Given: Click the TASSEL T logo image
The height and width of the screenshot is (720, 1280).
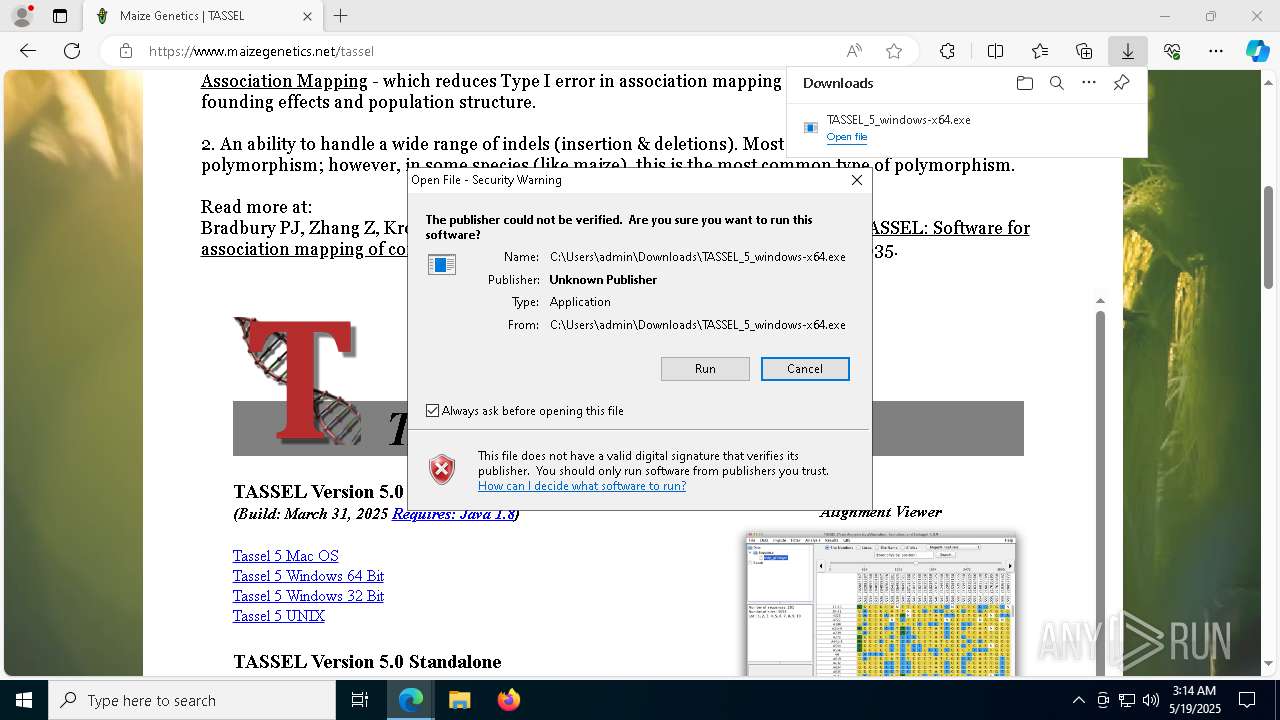Looking at the screenshot, I should [297, 381].
